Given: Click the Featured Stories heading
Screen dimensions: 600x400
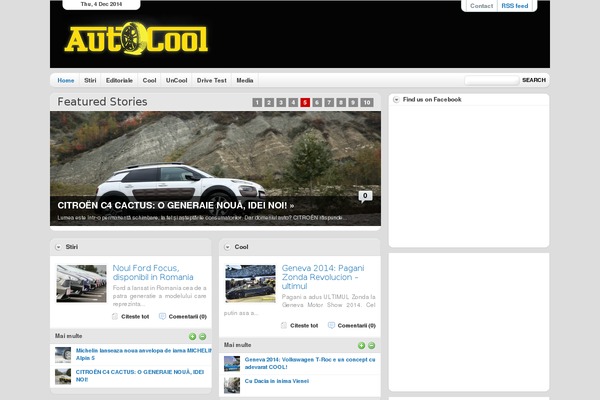Looking at the screenshot, I should click(x=102, y=102).
